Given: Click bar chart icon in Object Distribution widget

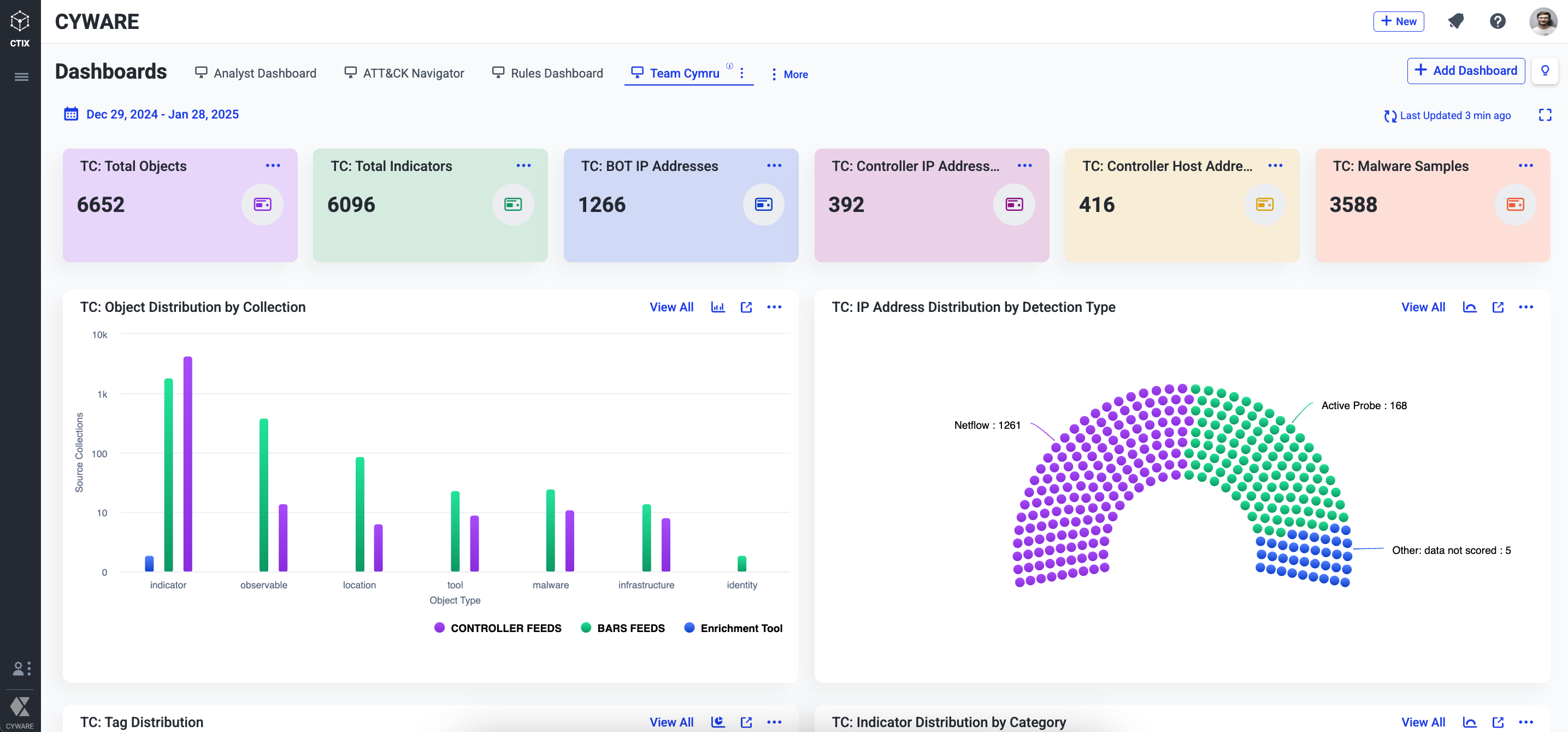Looking at the screenshot, I should pos(718,306).
